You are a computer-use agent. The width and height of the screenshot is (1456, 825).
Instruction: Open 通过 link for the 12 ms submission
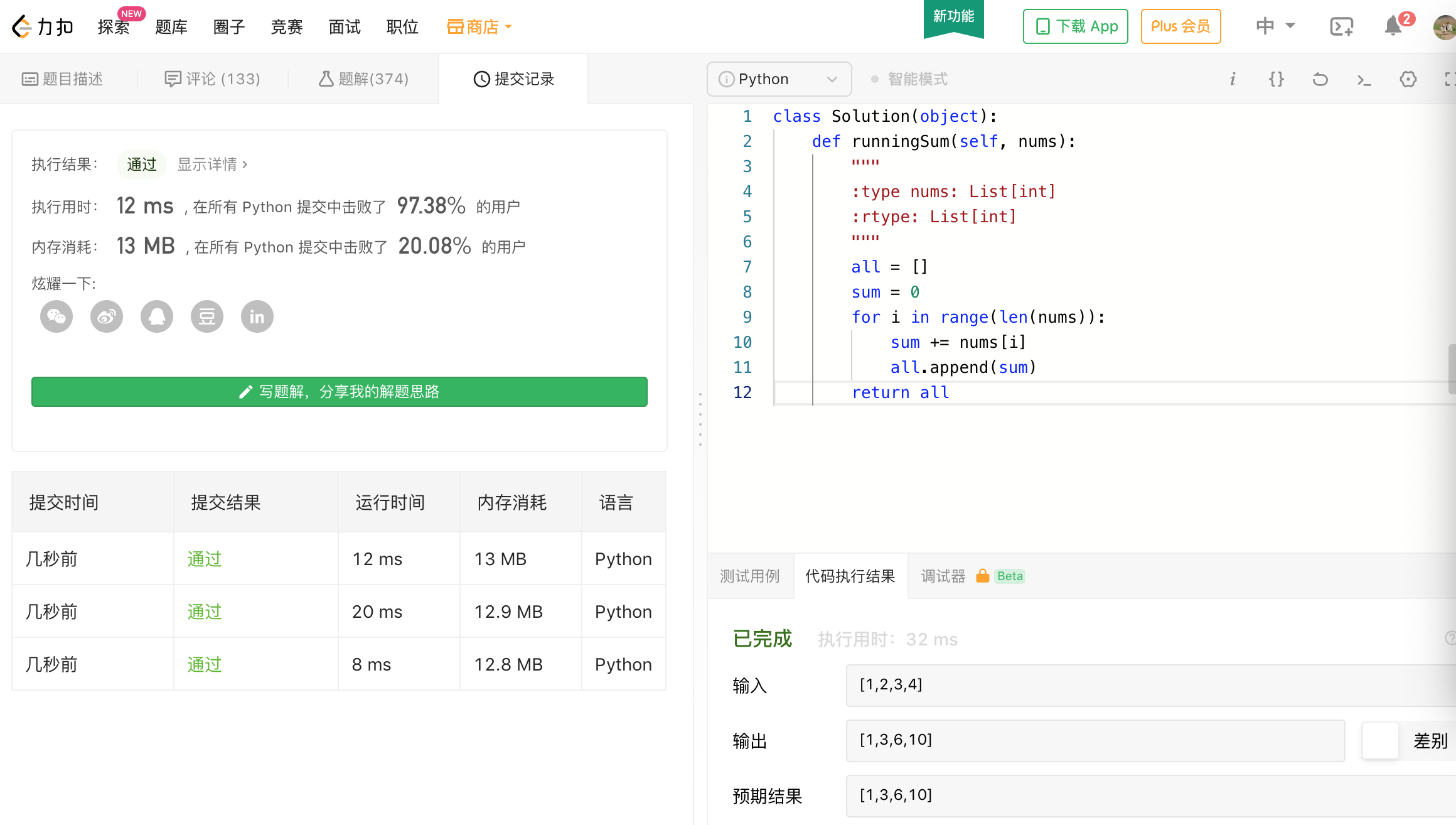tap(205, 559)
